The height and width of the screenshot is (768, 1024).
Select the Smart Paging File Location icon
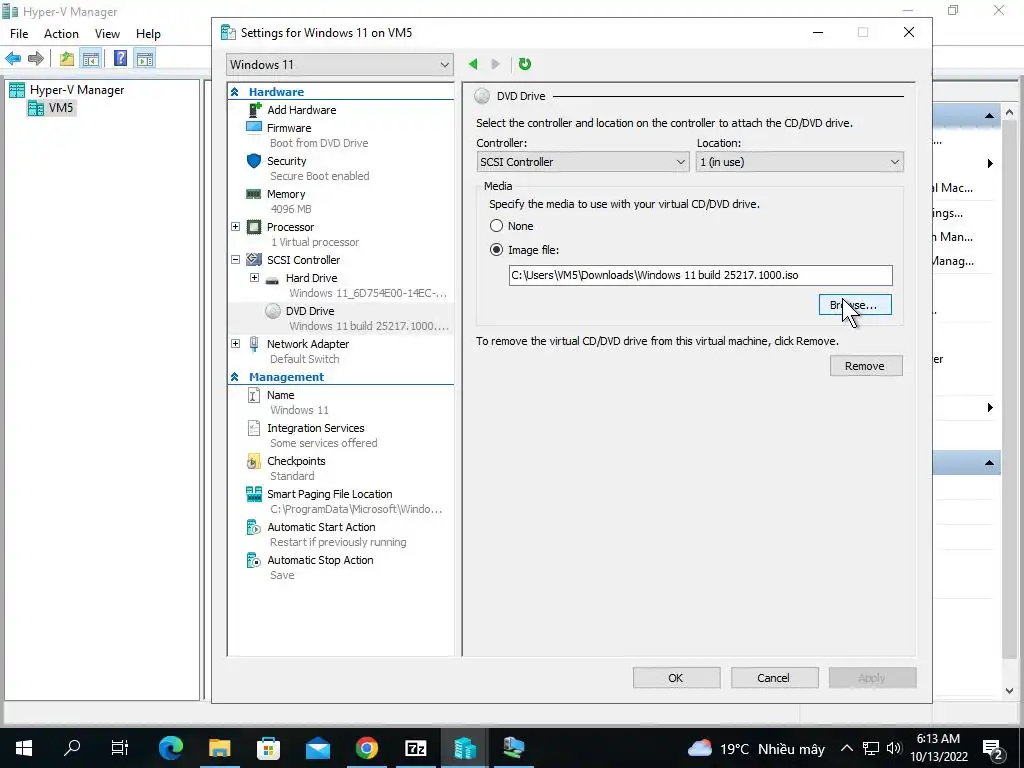pos(254,494)
